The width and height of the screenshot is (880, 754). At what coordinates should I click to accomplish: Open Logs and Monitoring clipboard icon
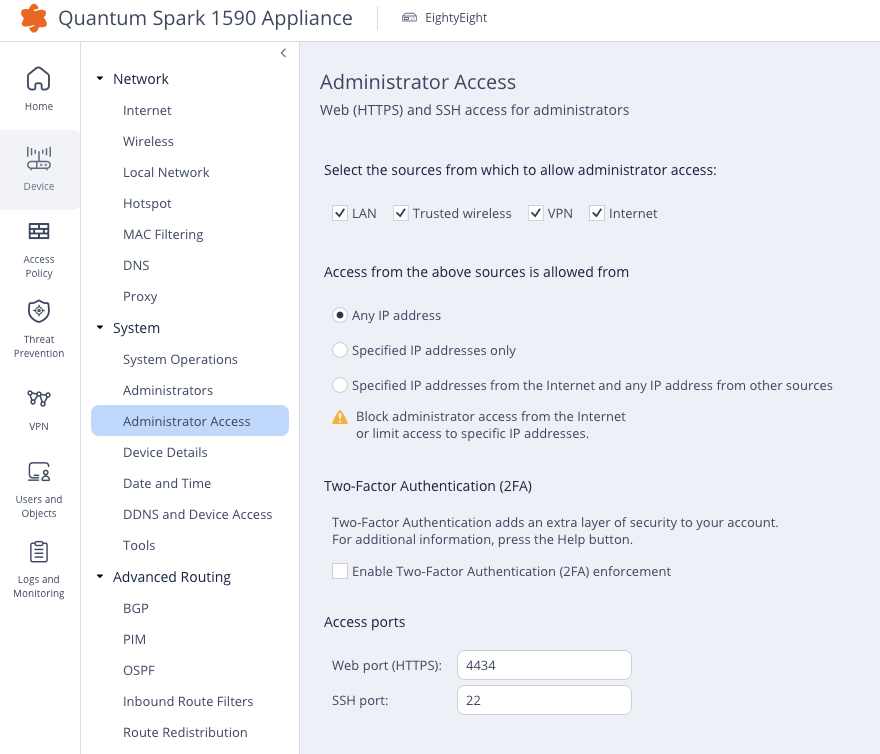39,552
